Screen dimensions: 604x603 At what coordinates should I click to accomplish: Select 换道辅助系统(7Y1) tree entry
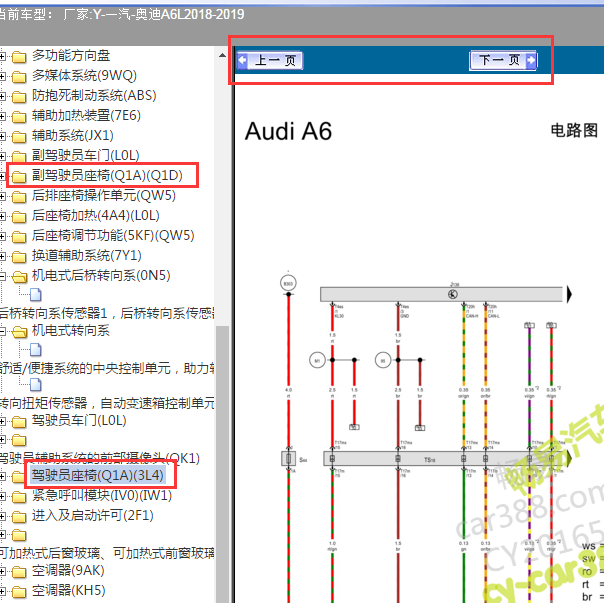tap(87, 255)
